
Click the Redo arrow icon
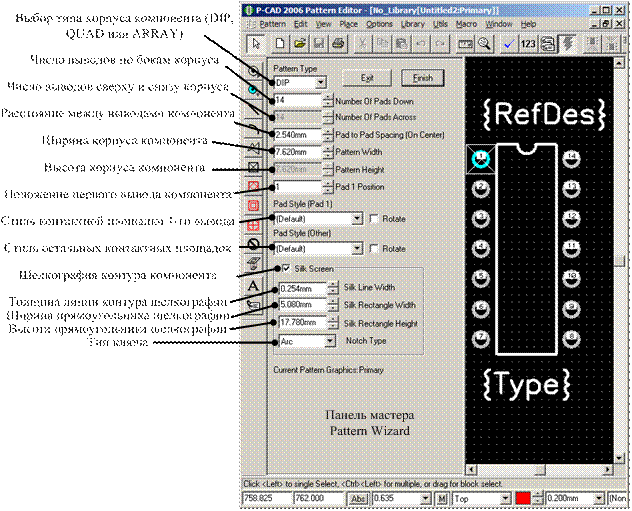440,43
